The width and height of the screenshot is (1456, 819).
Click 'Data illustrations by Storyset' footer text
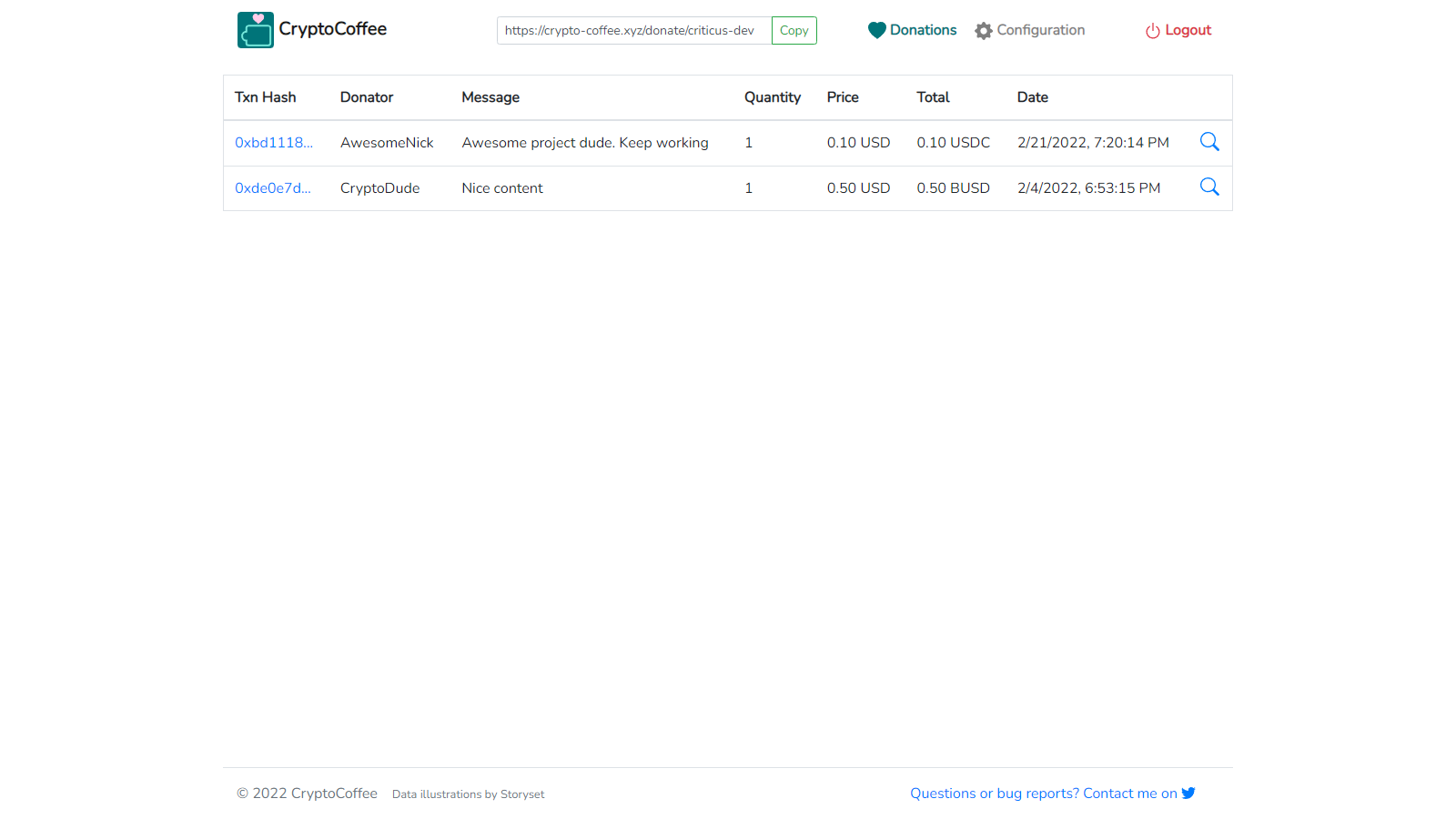[469, 794]
